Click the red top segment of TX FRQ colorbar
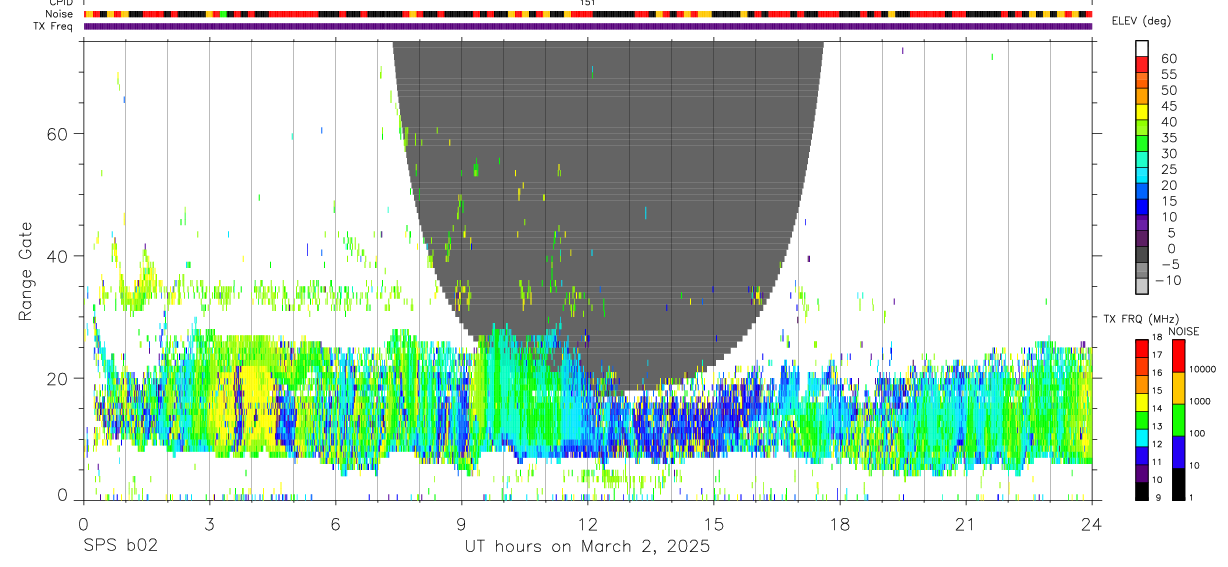Image resolution: width=1228 pixels, height=567 pixels. tap(1142, 349)
